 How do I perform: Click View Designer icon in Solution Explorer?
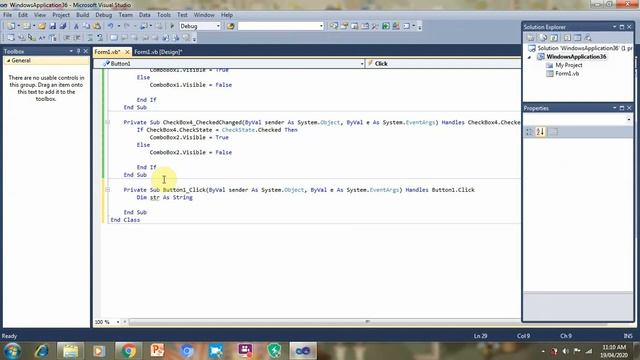577,38
